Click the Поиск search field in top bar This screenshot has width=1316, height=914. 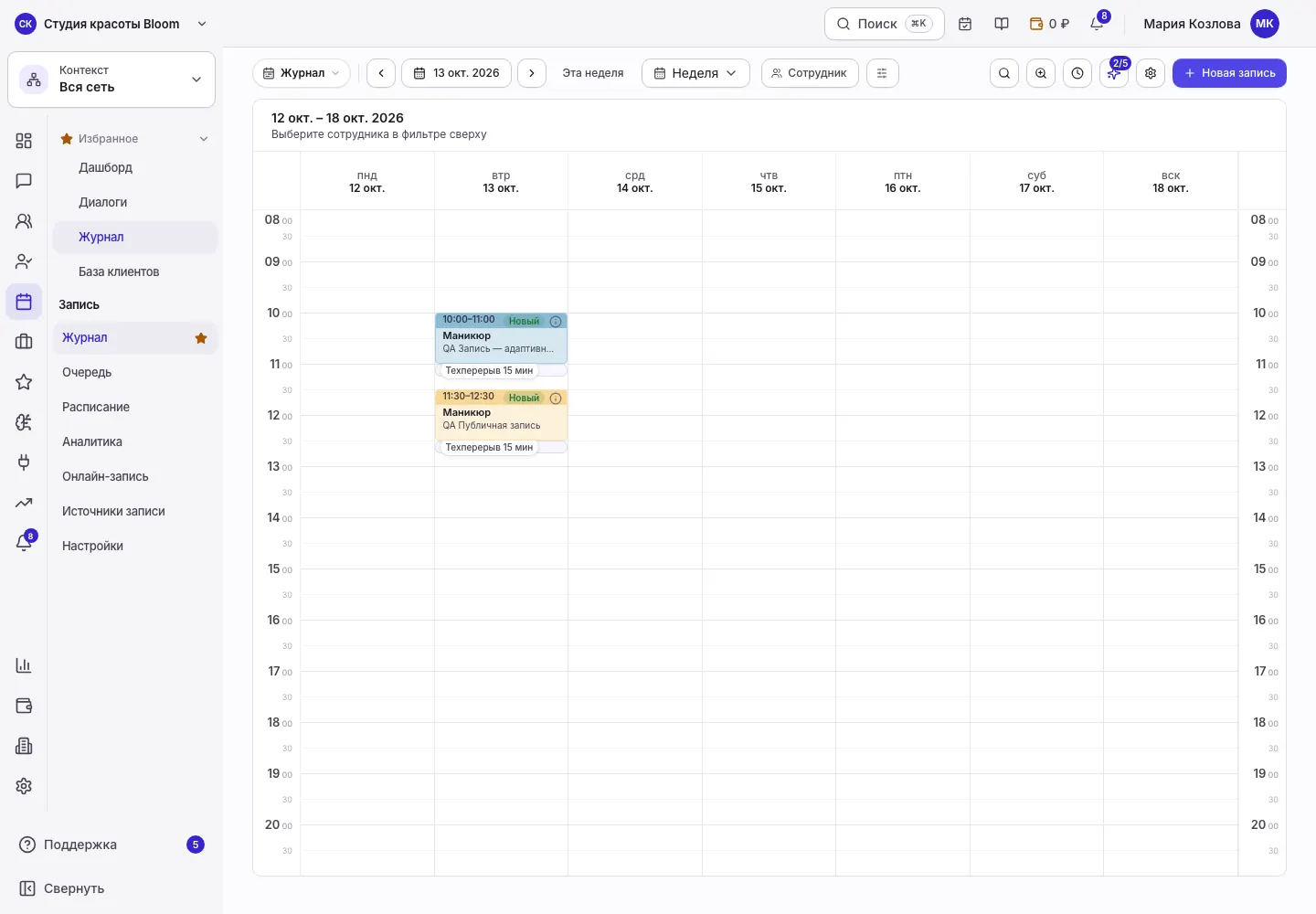(884, 24)
